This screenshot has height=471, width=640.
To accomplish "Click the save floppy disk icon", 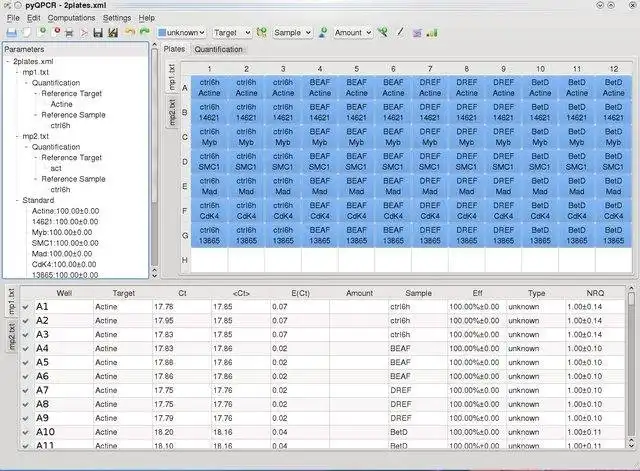I will [98, 33].
